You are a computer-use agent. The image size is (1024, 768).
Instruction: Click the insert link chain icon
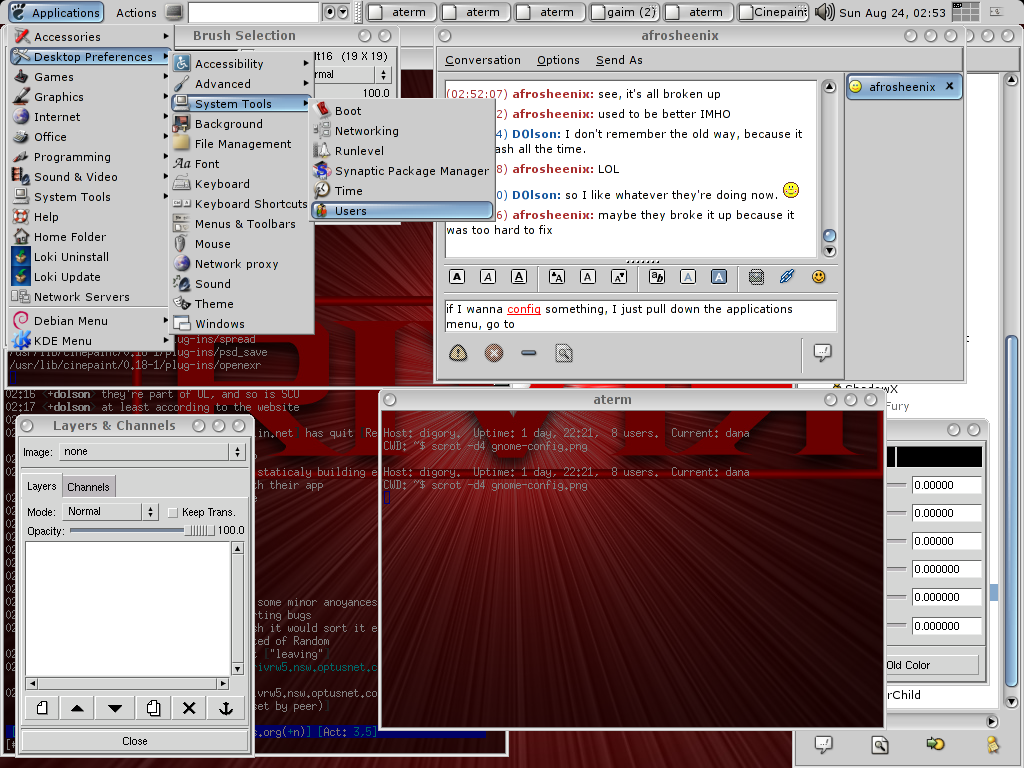[x=787, y=276]
